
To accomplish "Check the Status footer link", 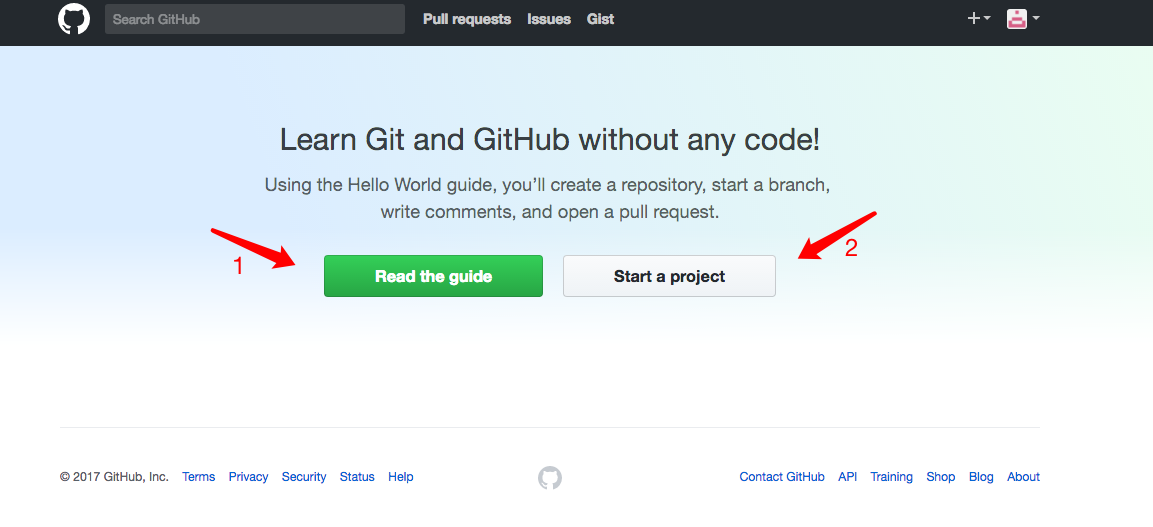I will [357, 477].
